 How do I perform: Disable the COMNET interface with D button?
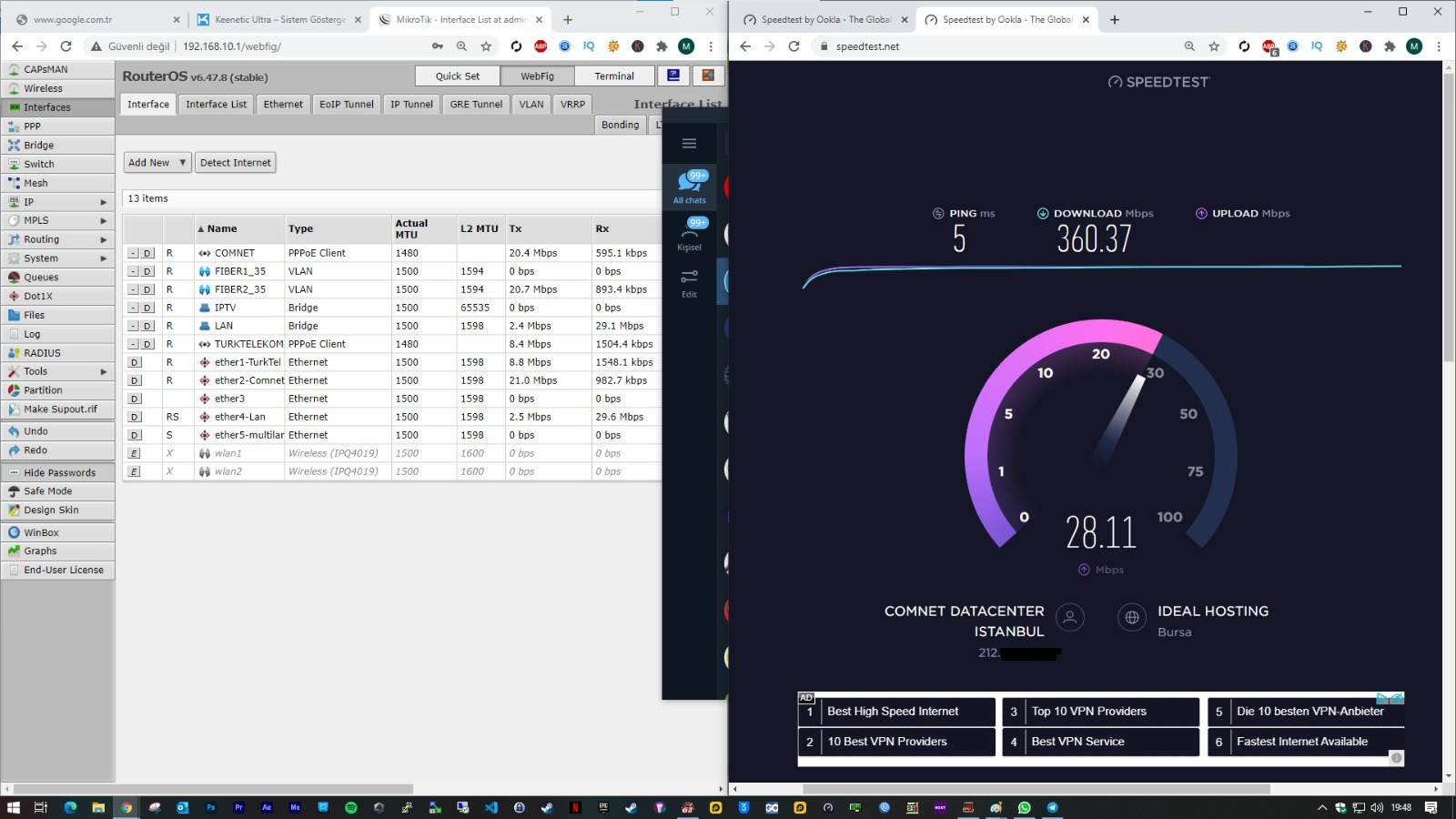[x=147, y=253]
